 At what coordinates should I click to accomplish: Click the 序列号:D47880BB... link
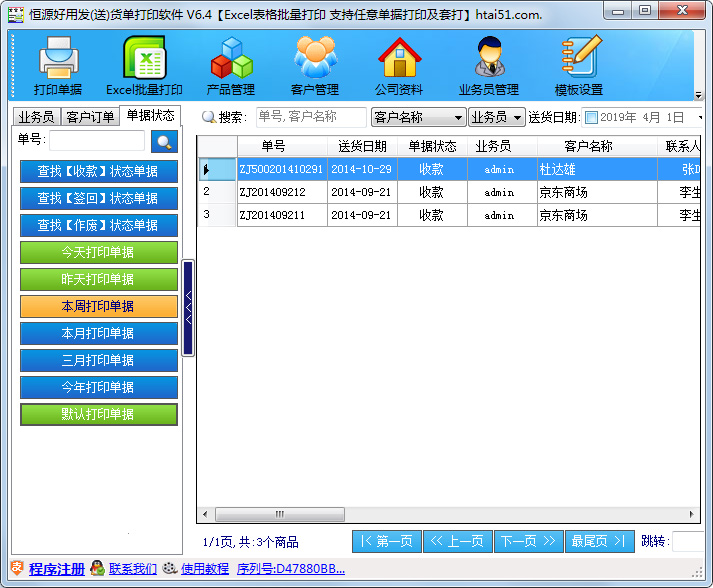pyautogui.click(x=291, y=568)
